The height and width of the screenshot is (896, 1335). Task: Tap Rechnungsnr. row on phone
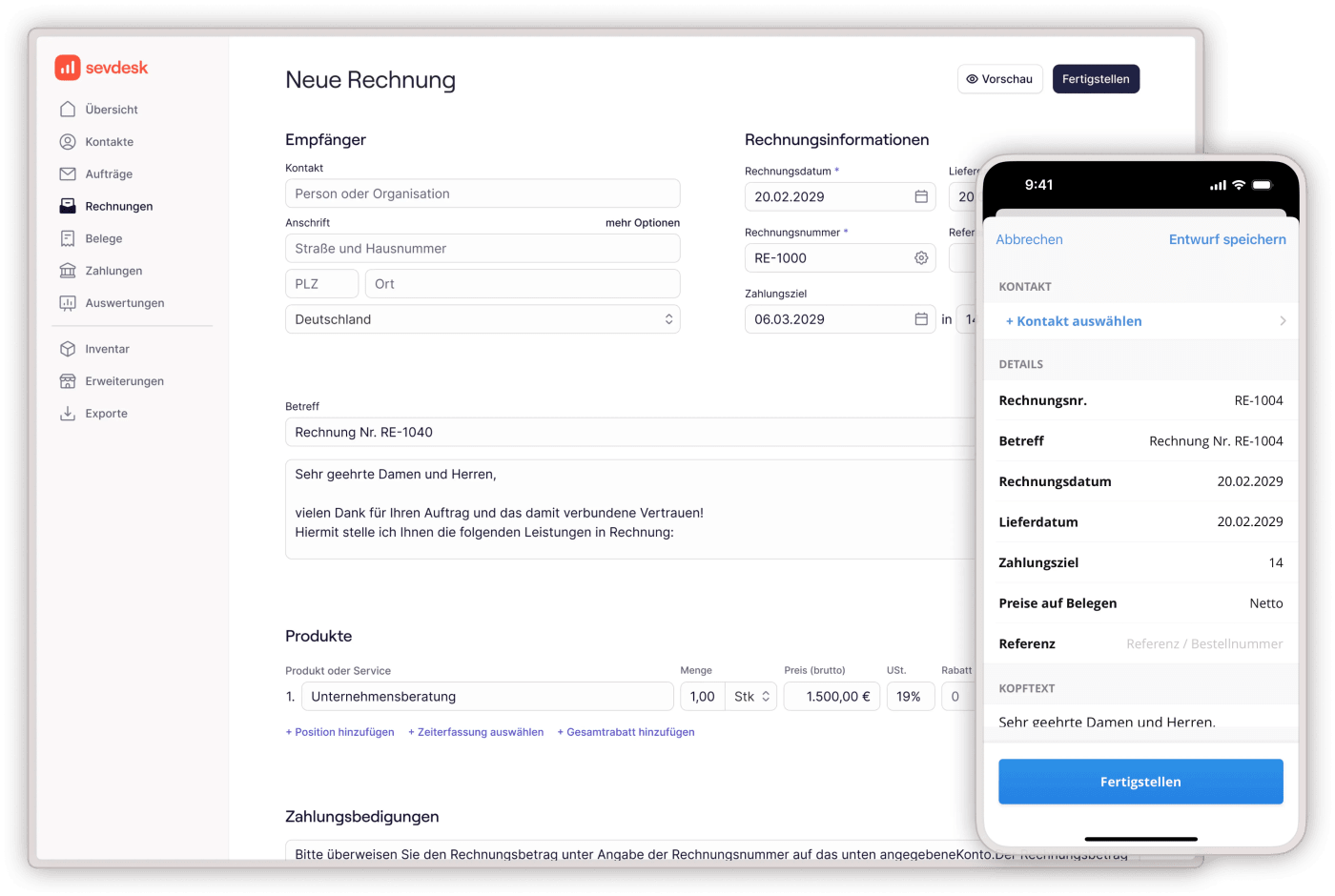coord(1140,400)
